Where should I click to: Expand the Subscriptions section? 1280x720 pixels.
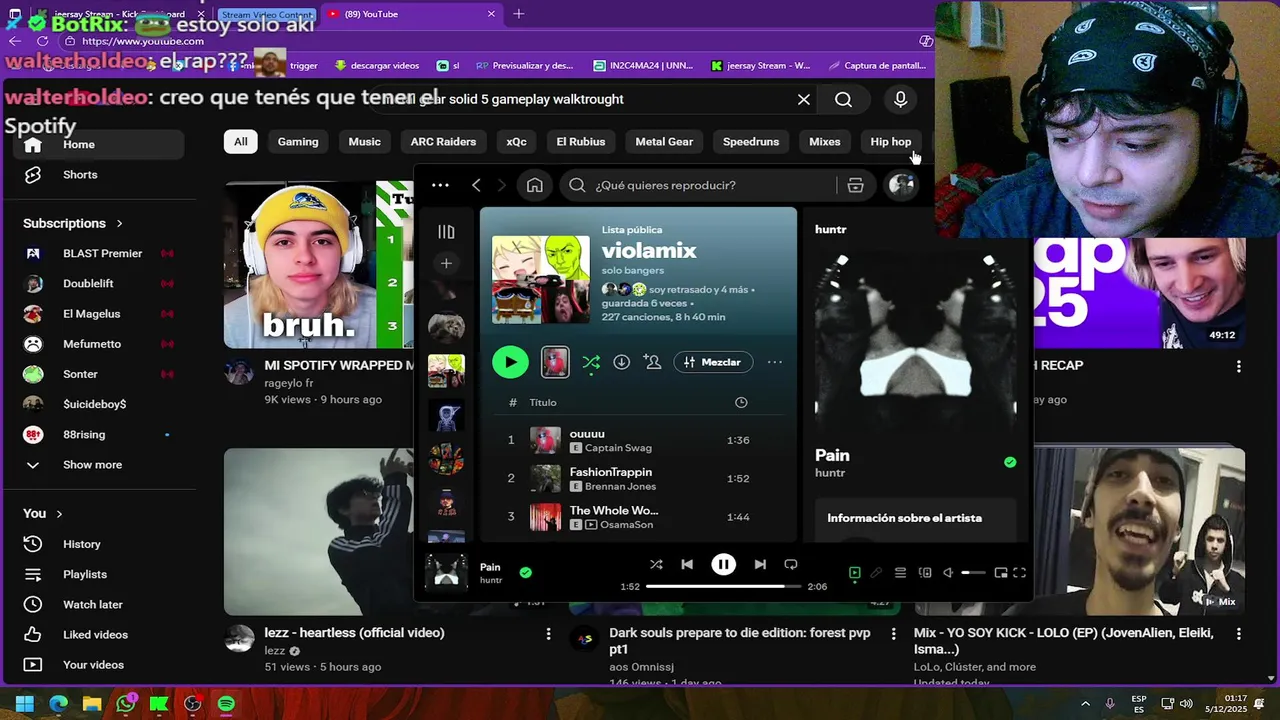coord(73,223)
